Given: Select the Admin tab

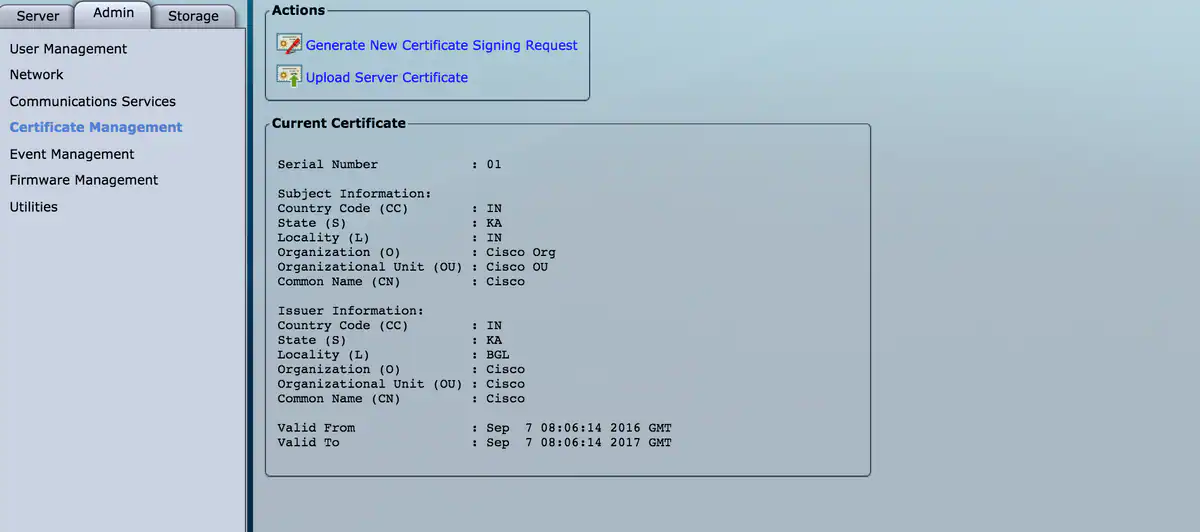Looking at the screenshot, I should tap(113, 14).
